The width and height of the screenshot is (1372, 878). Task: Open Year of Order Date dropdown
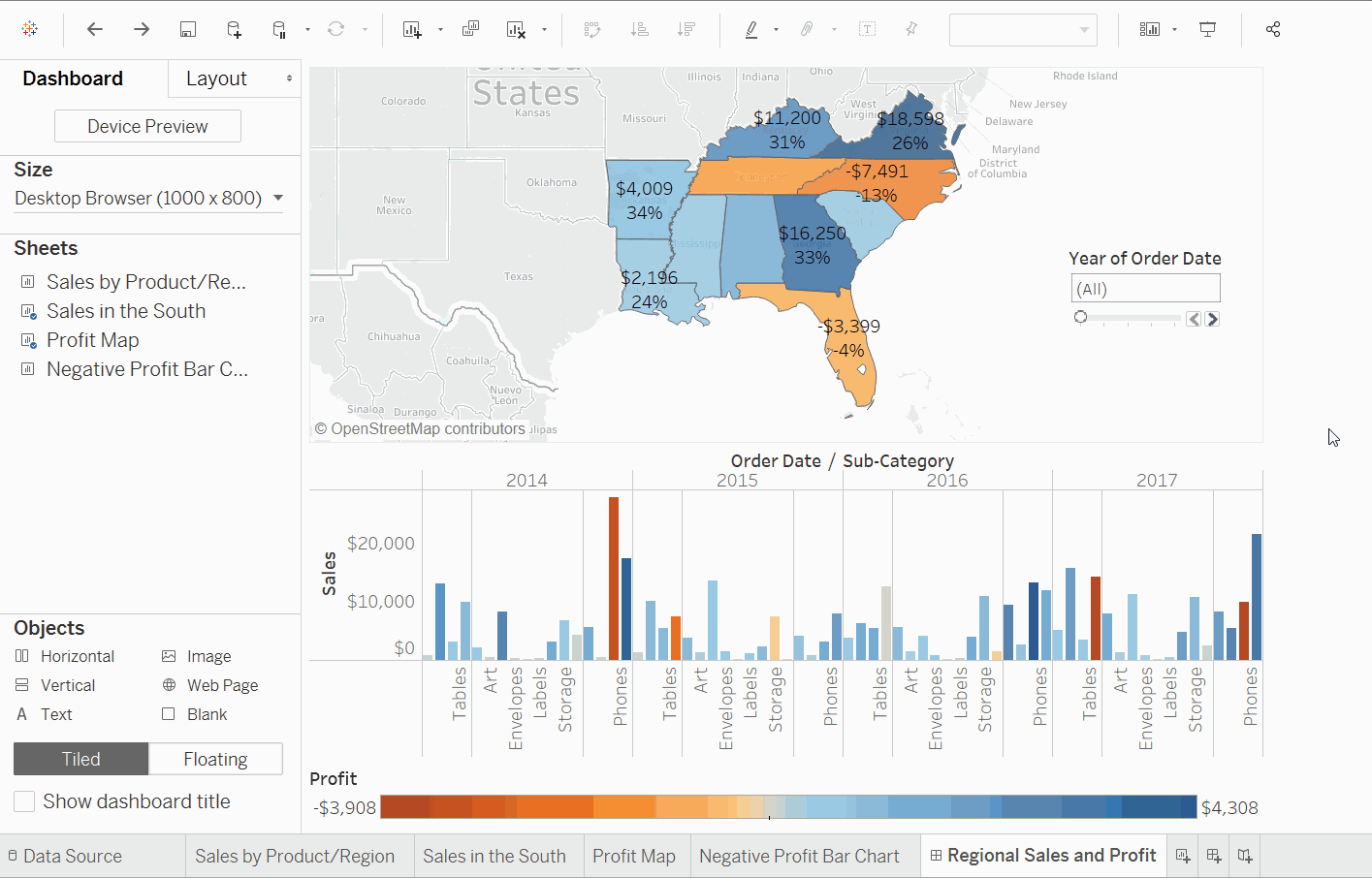pyautogui.click(x=1145, y=289)
